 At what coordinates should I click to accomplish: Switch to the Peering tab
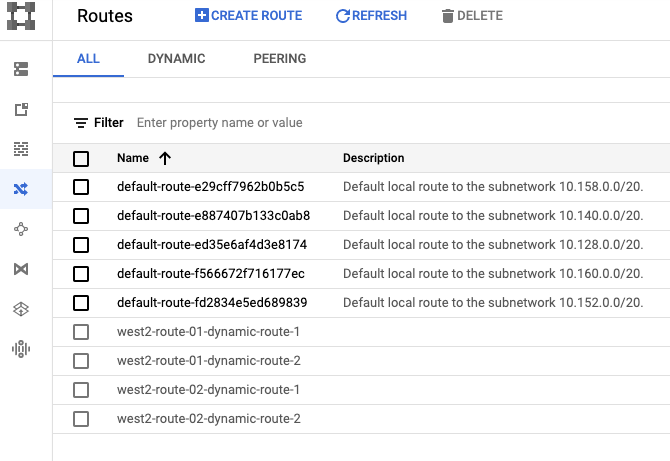[280, 59]
